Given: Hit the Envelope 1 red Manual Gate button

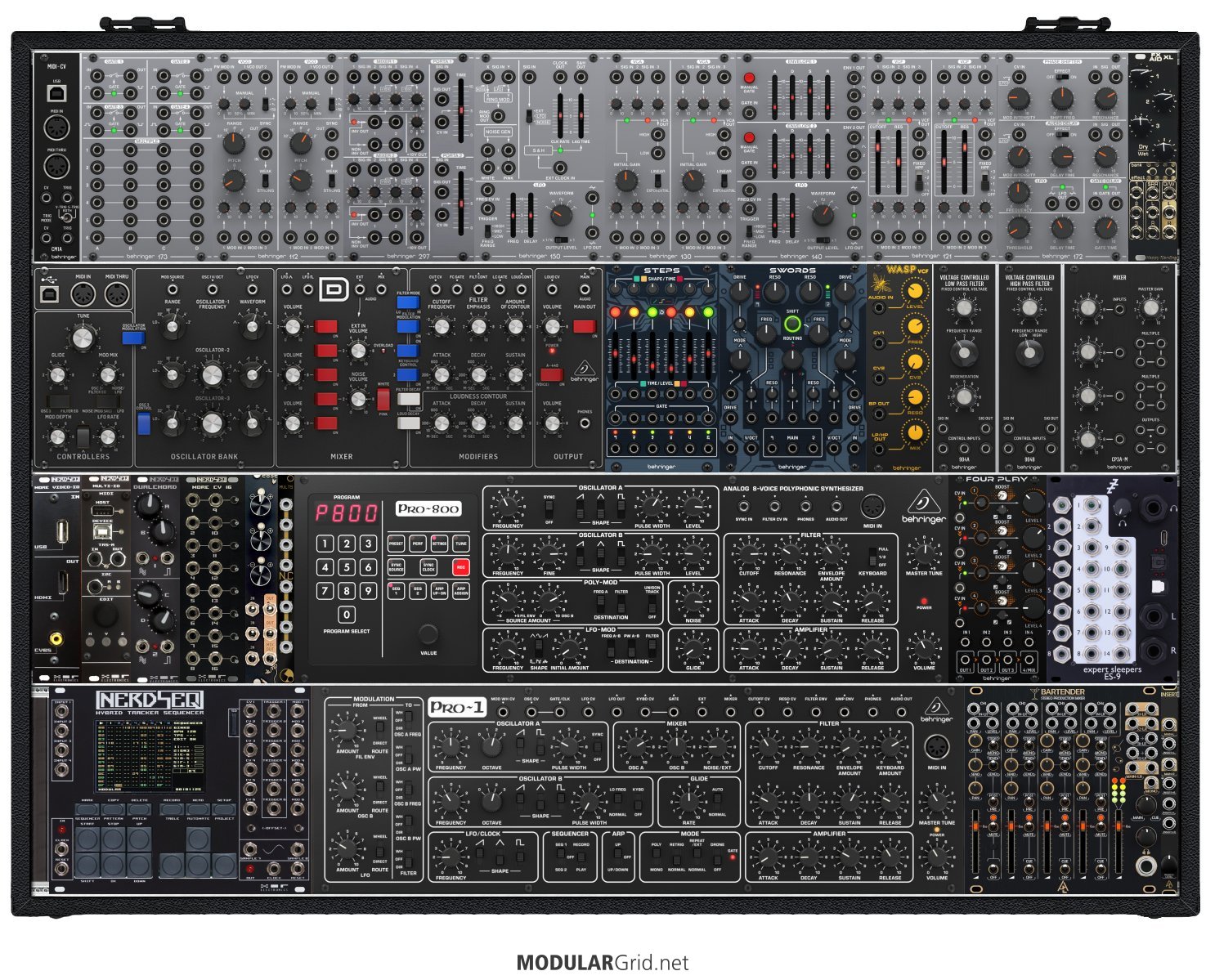Looking at the screenshot, I should pos(748,78).
